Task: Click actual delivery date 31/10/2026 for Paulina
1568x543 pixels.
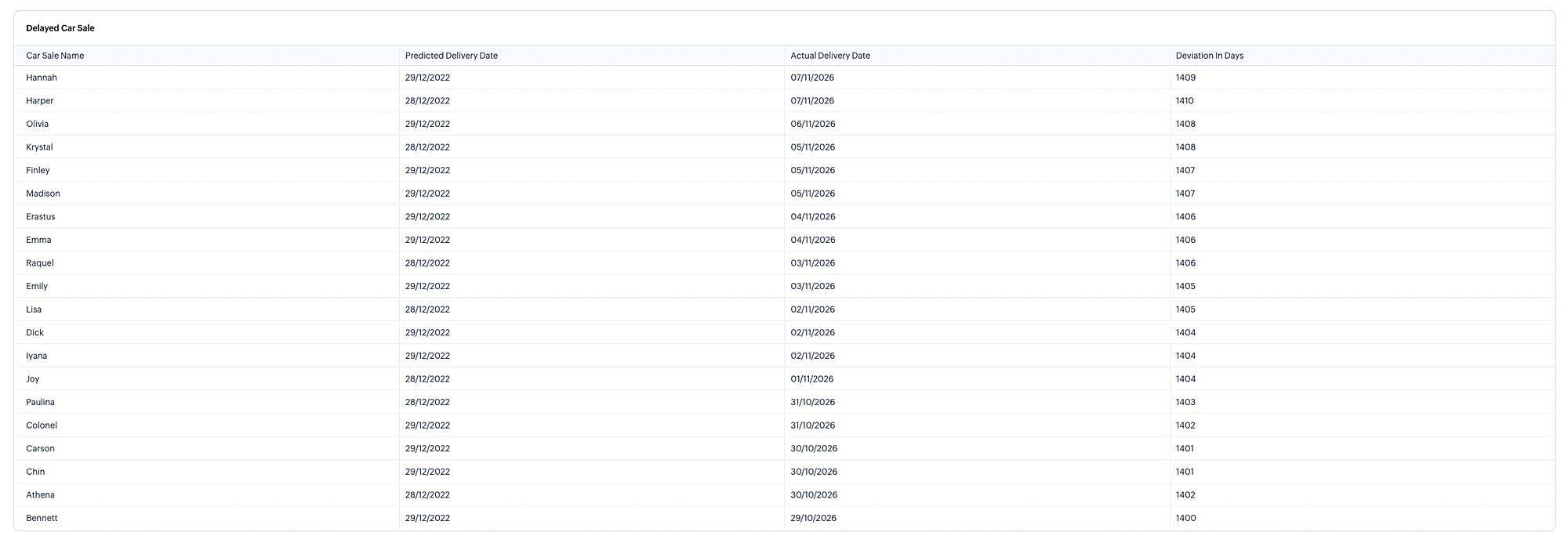Action: (x=813, y=402)
